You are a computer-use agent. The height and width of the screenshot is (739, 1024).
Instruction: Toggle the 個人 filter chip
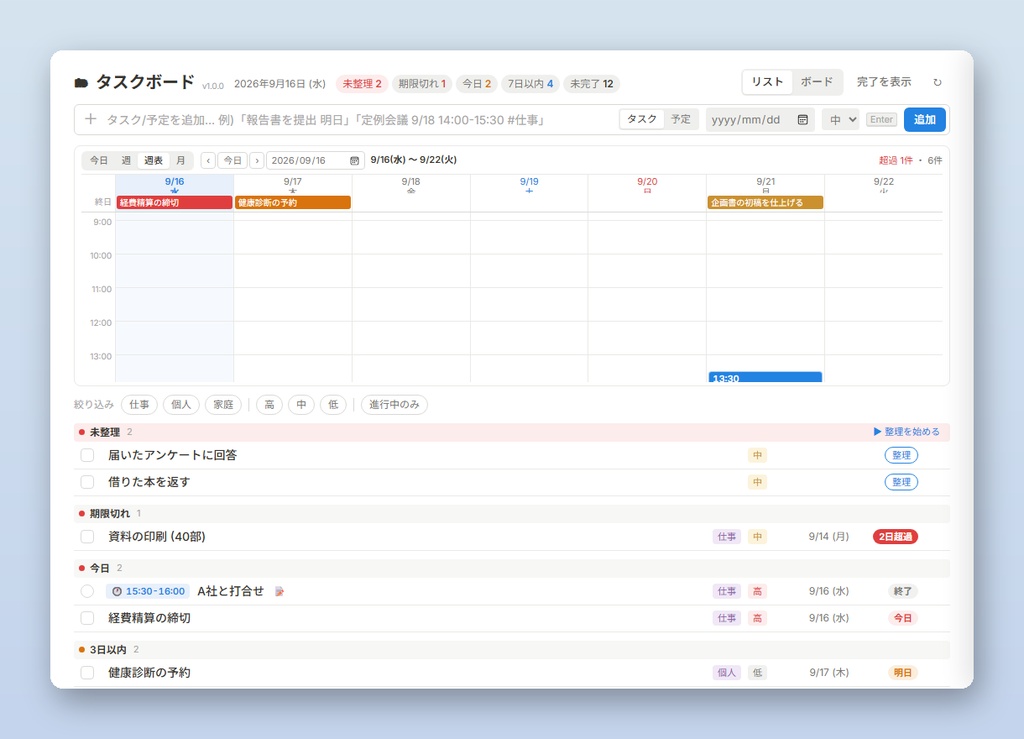tap(181, 405)
